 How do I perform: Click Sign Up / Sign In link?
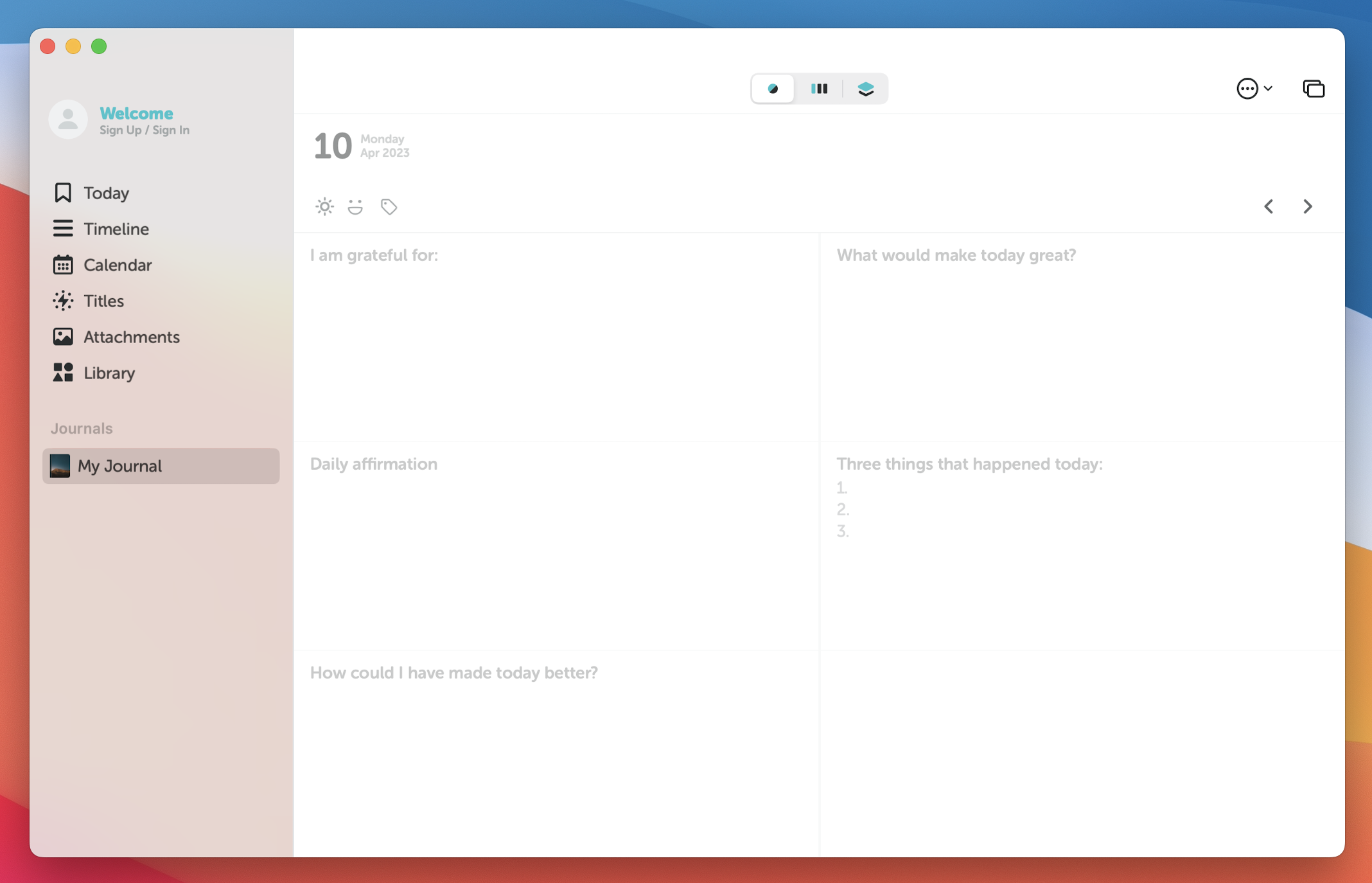click(144, 129)
